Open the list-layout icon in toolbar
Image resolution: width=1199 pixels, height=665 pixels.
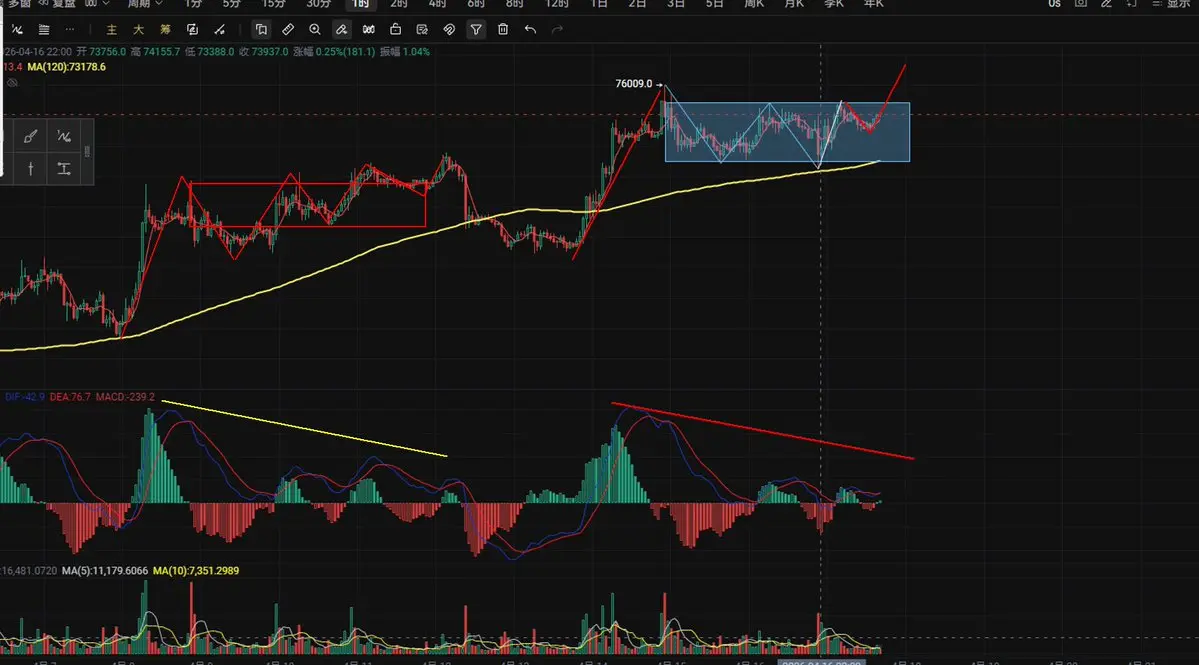click(x=44, y=30)
